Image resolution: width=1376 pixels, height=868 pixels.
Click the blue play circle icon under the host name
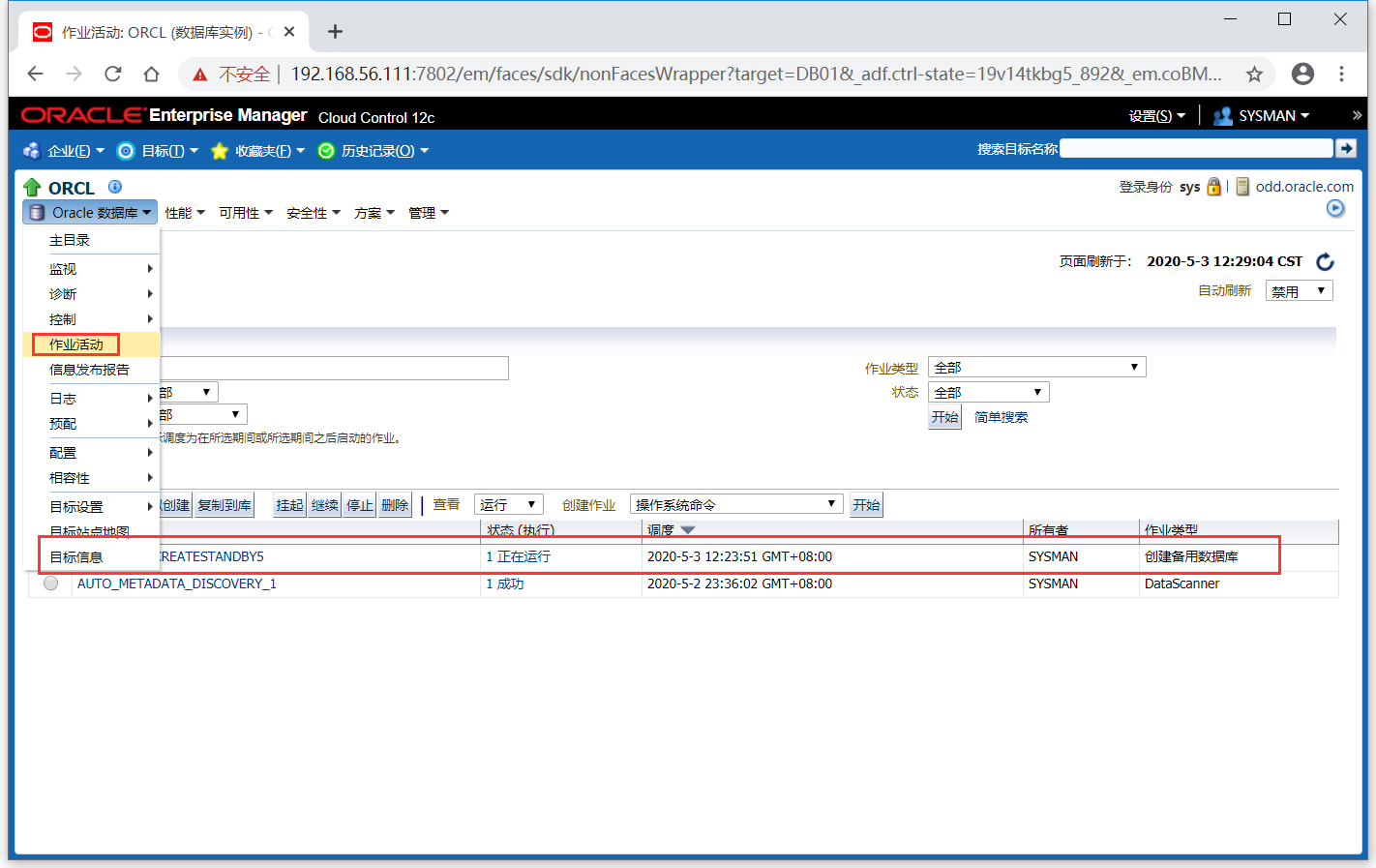click(x=1335, y=208)
